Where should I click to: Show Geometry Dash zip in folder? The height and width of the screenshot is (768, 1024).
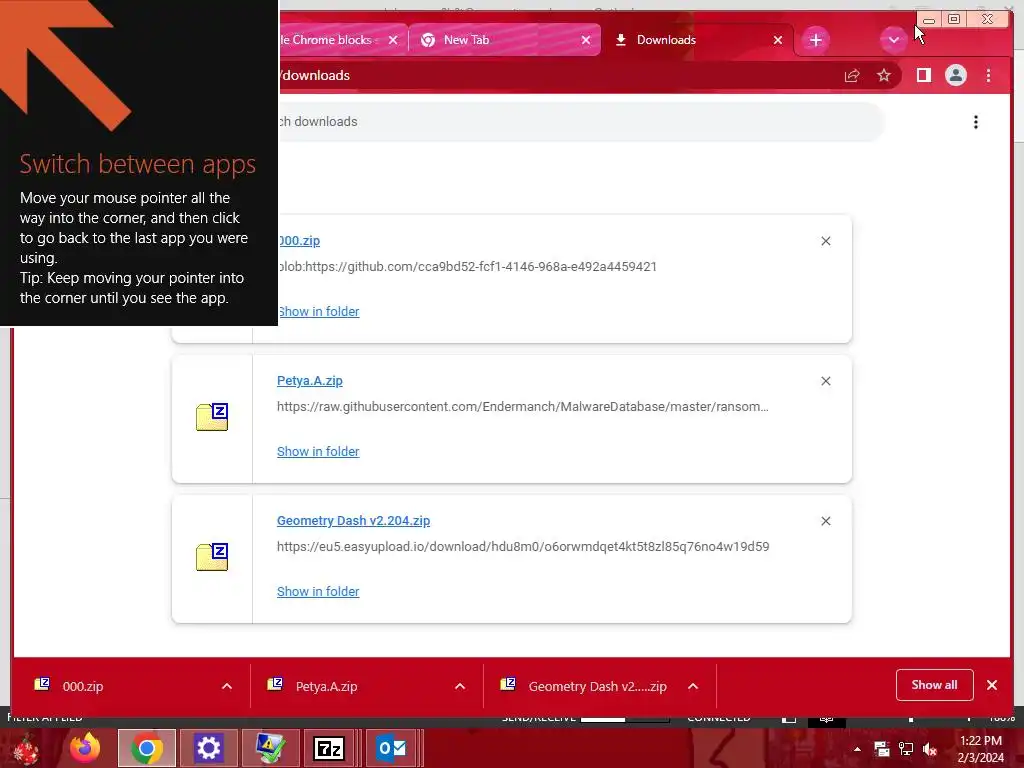[318, 591]
